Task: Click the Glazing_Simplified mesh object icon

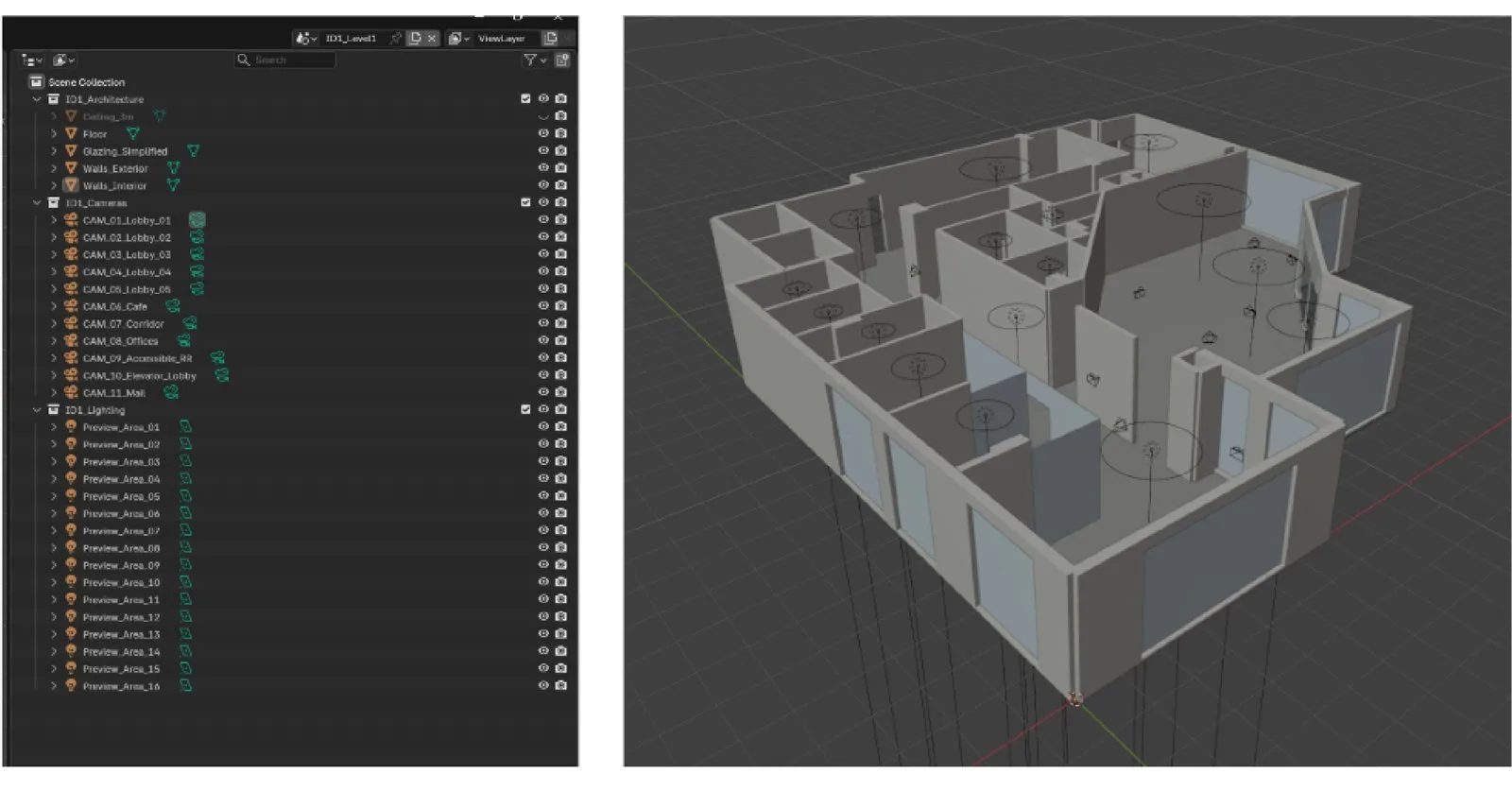Action: pos(71,151)
